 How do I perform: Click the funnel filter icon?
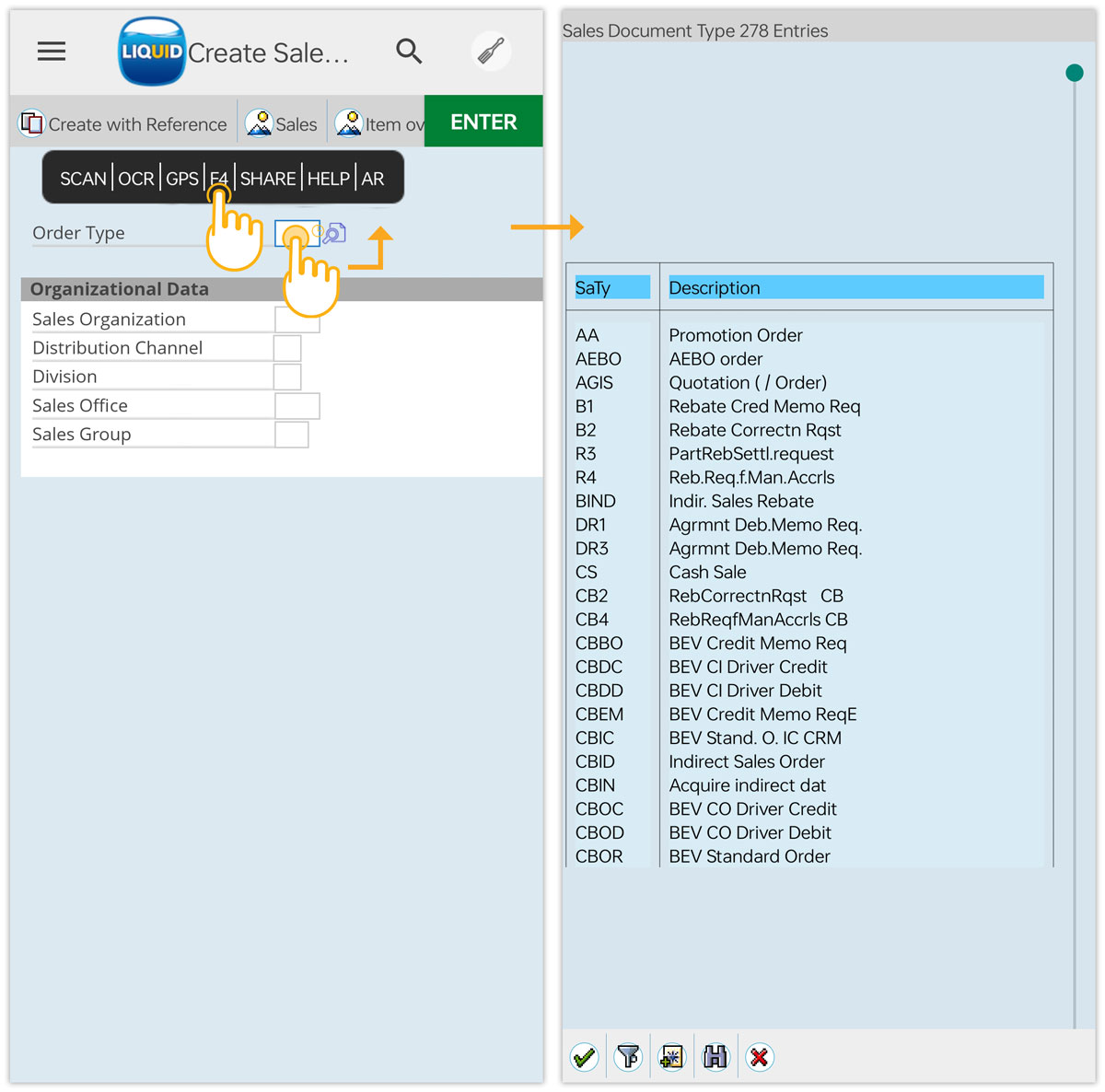click(628, 1057)
